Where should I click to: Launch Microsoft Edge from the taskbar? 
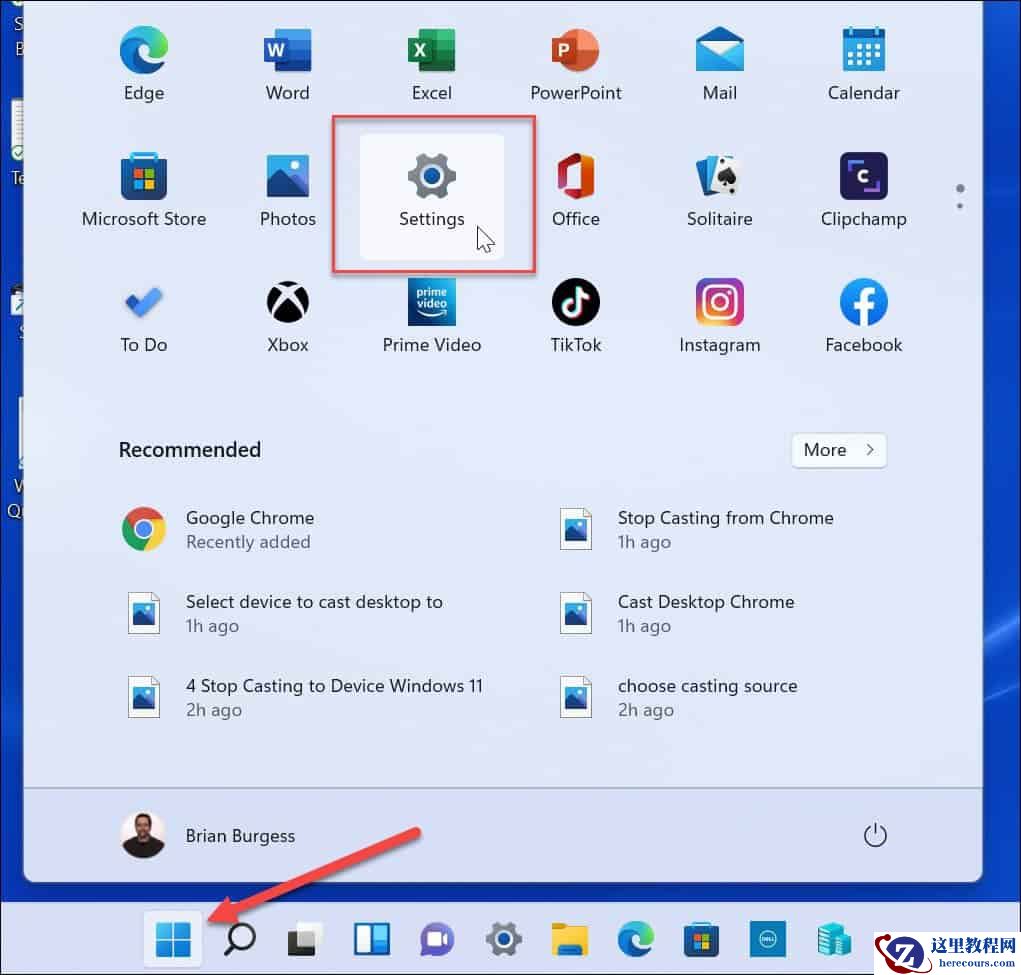click(635, 940)
